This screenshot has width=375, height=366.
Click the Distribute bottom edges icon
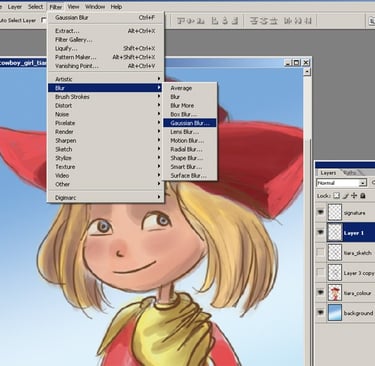tap(273, 21)
